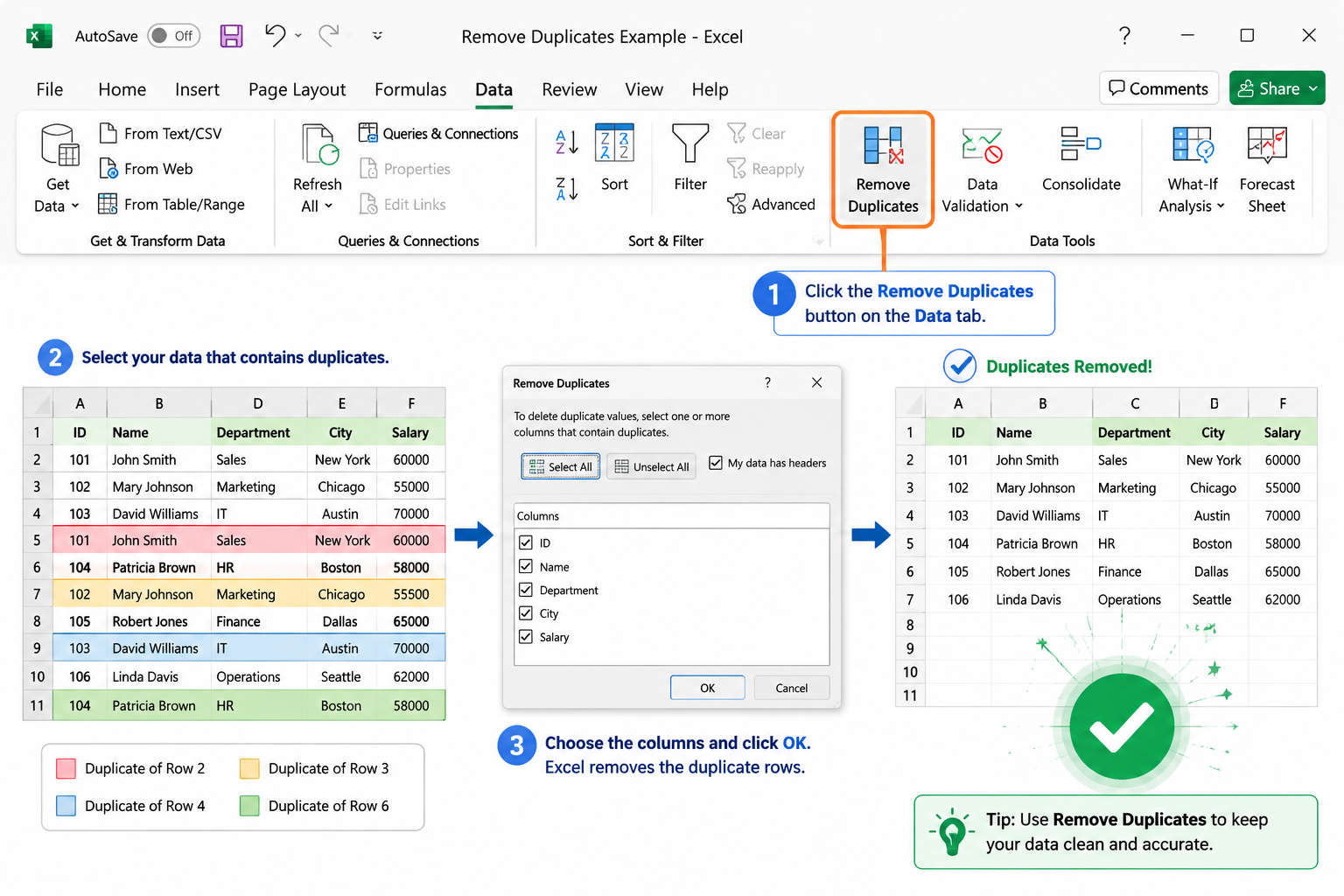The image size is (1344, 896).
Task: Uncheck the ID column checkbox
Action: point(526,542)
